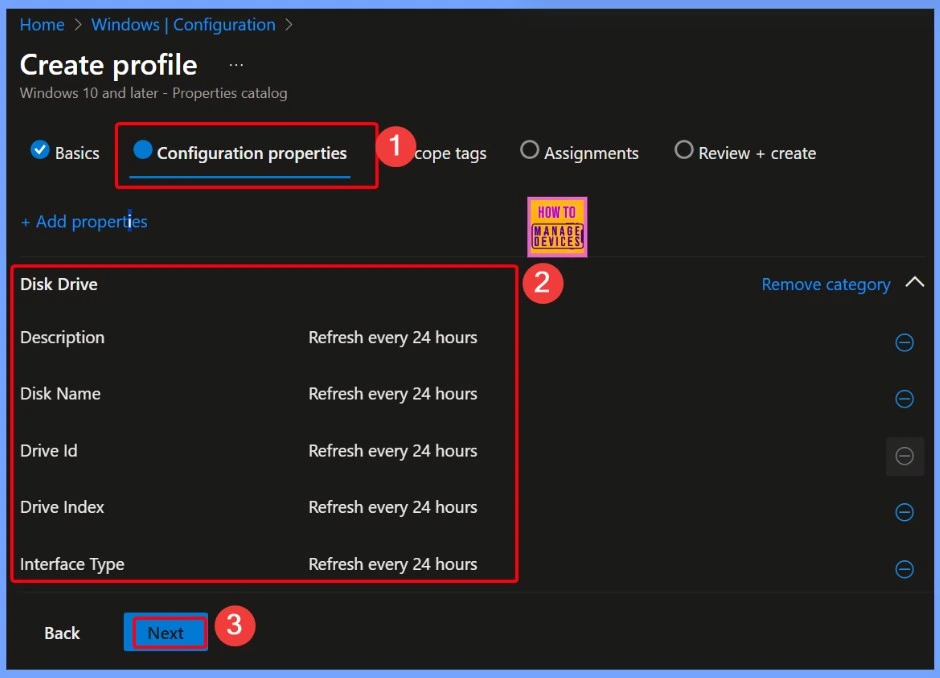
Task: Click the refresh interval text for Description
Action: (393, 338)
